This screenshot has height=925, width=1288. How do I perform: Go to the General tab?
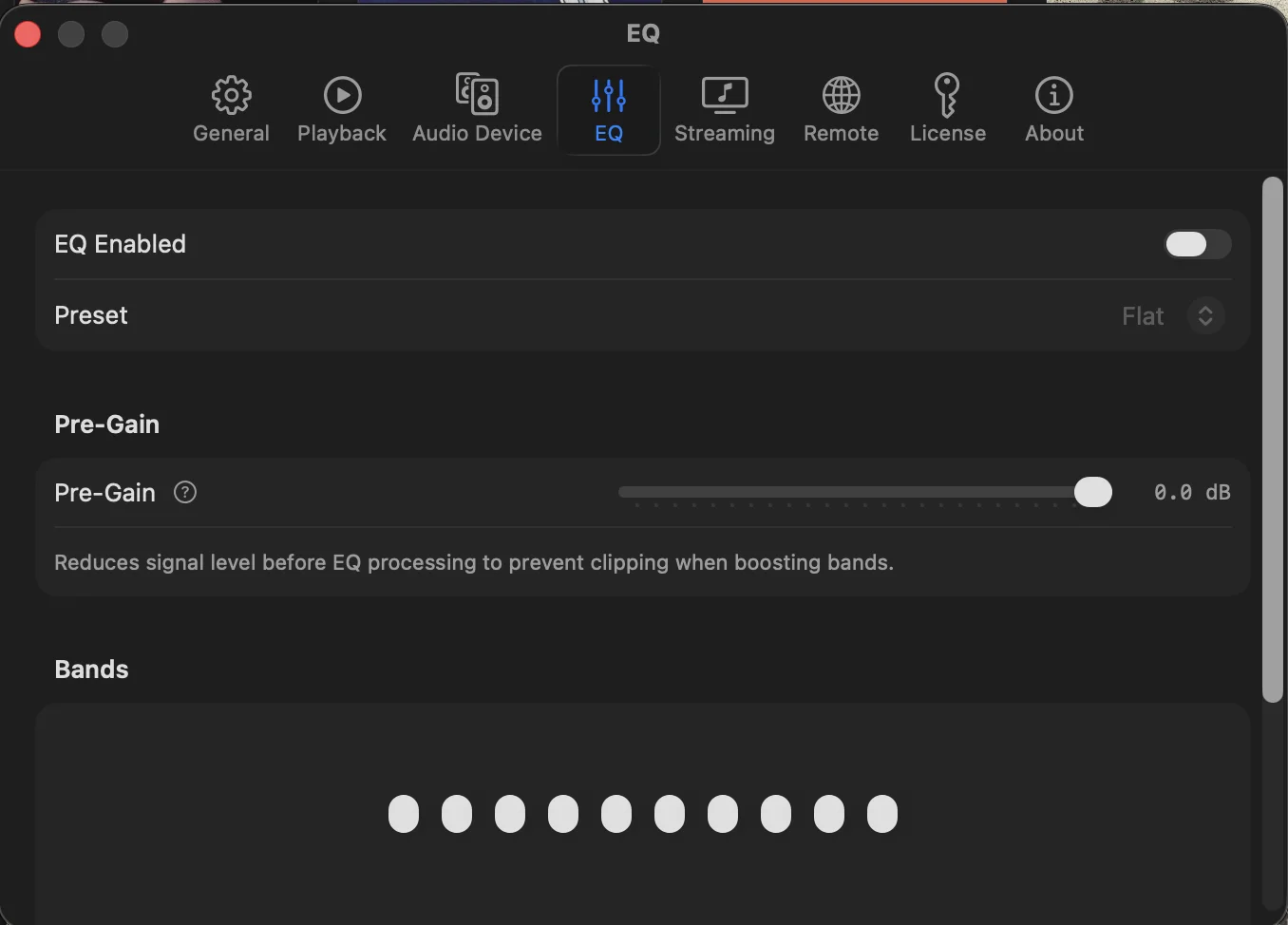click(x=231, y=109)
